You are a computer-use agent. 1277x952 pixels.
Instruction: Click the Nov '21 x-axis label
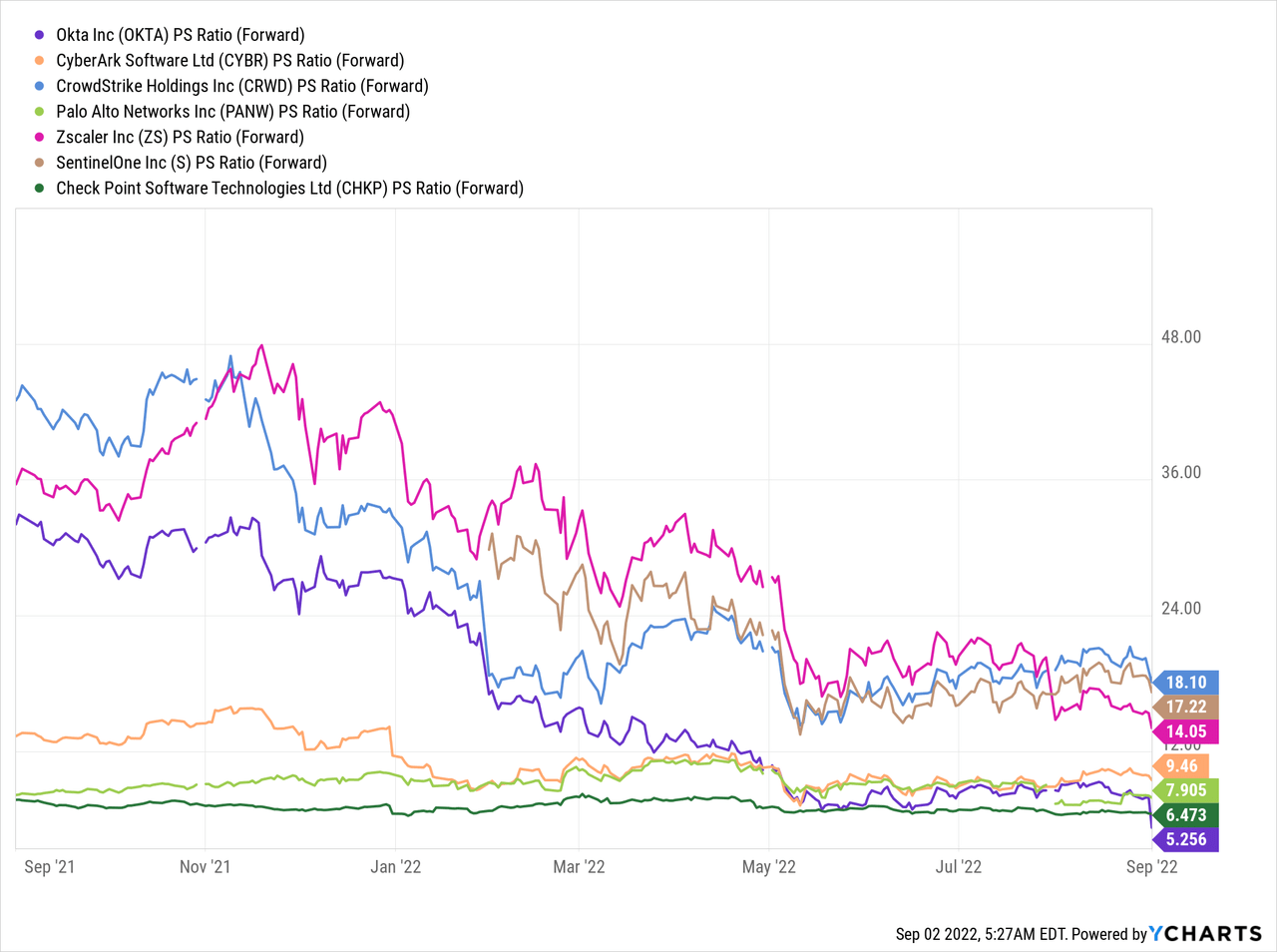(206, 866)
